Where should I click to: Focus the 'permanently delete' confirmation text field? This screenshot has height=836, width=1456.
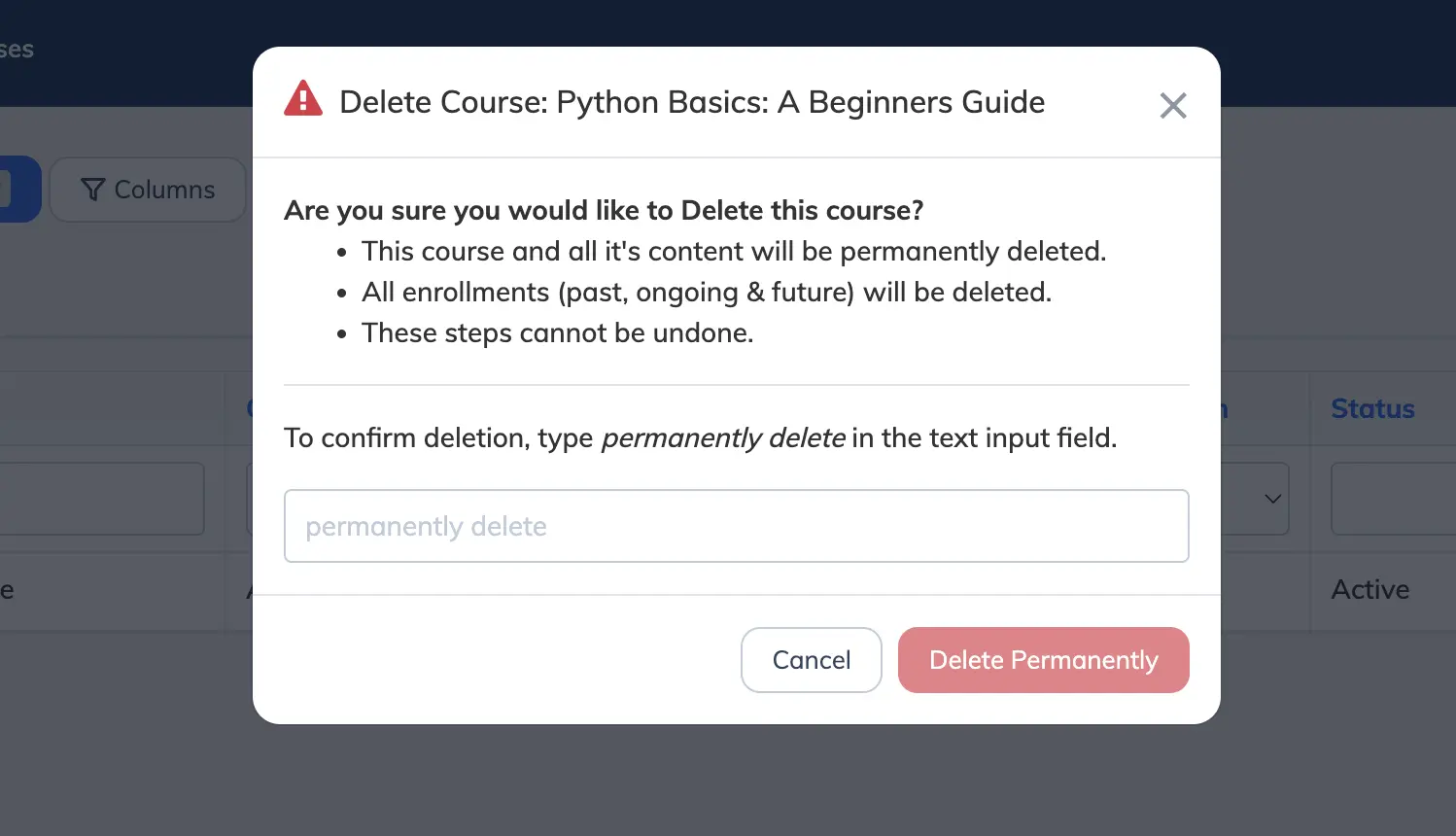736,526
